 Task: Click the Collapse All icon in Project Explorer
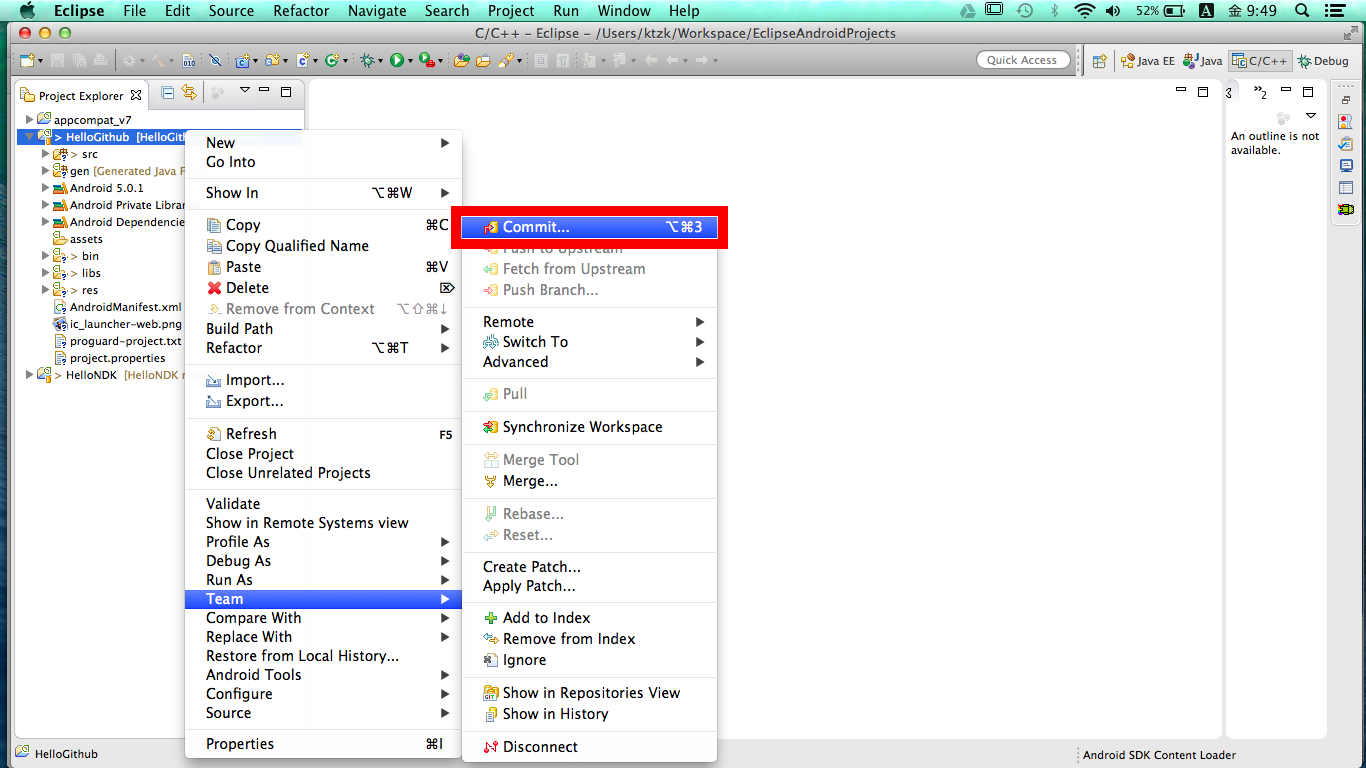(166, 92)
